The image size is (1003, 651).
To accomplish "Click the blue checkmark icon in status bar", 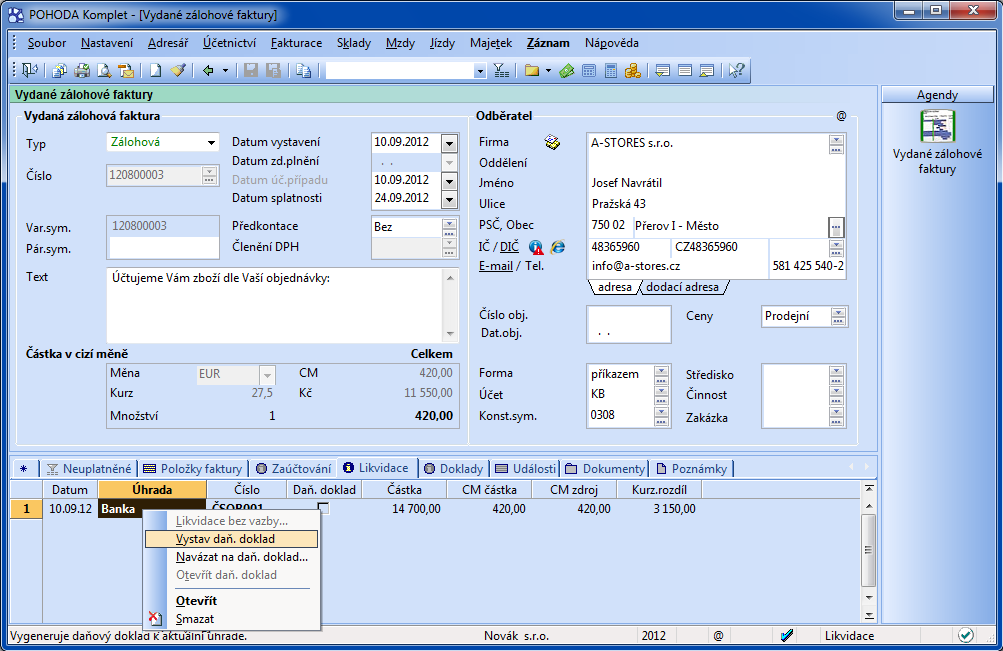I will (787, 636).
